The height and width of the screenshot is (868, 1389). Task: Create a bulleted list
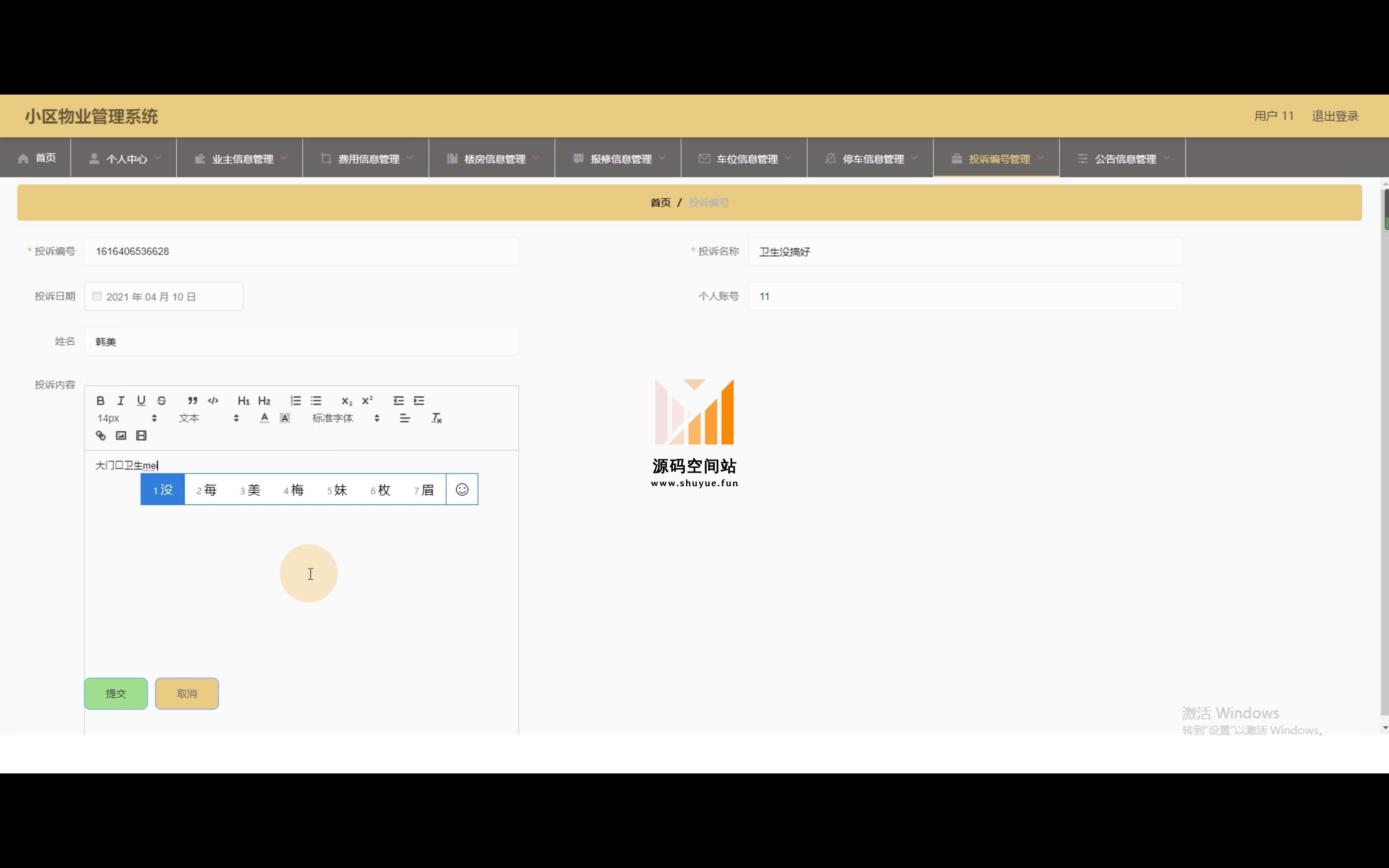click(x=316, y=401)
